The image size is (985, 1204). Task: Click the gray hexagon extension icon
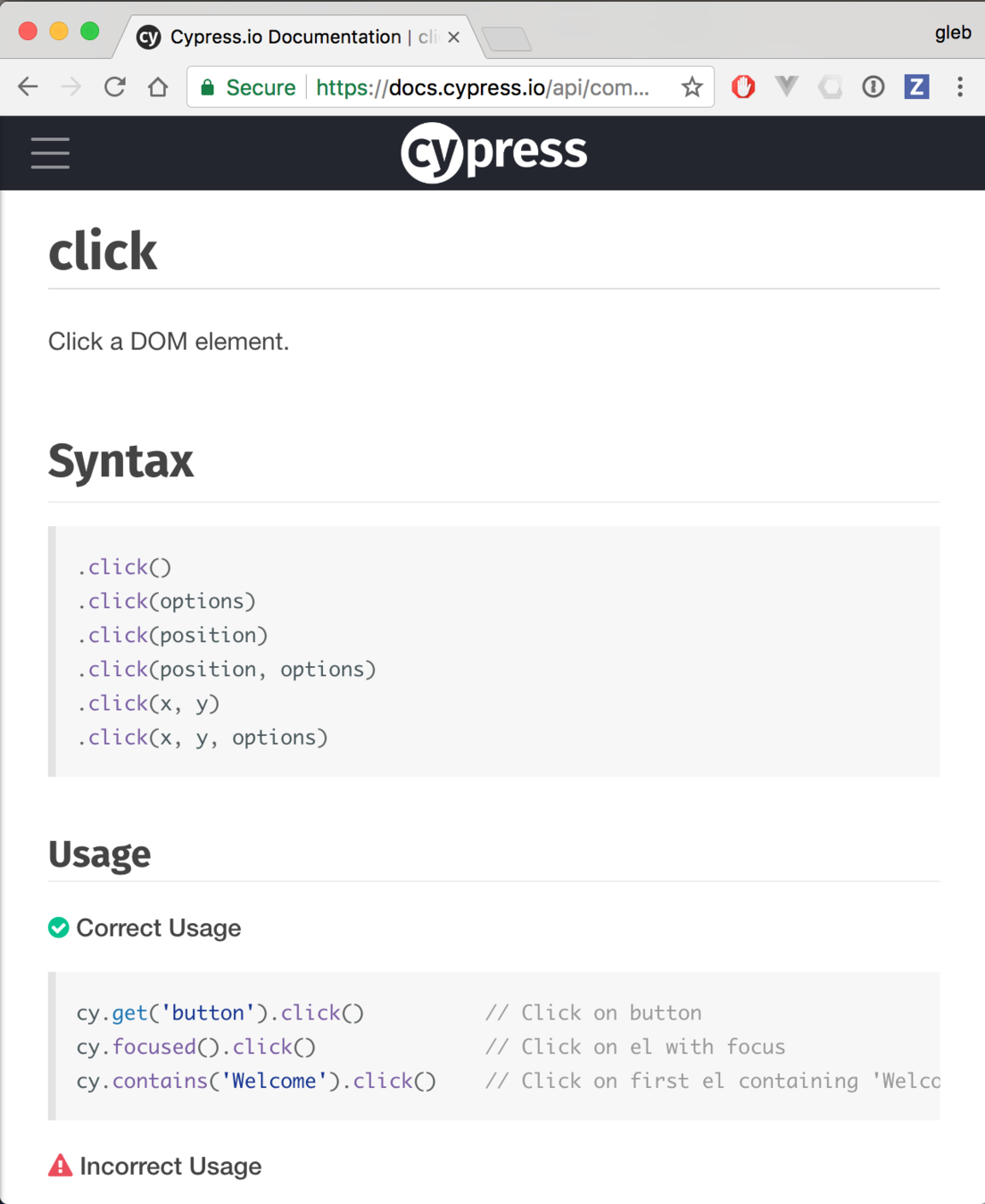coord(830,87)
